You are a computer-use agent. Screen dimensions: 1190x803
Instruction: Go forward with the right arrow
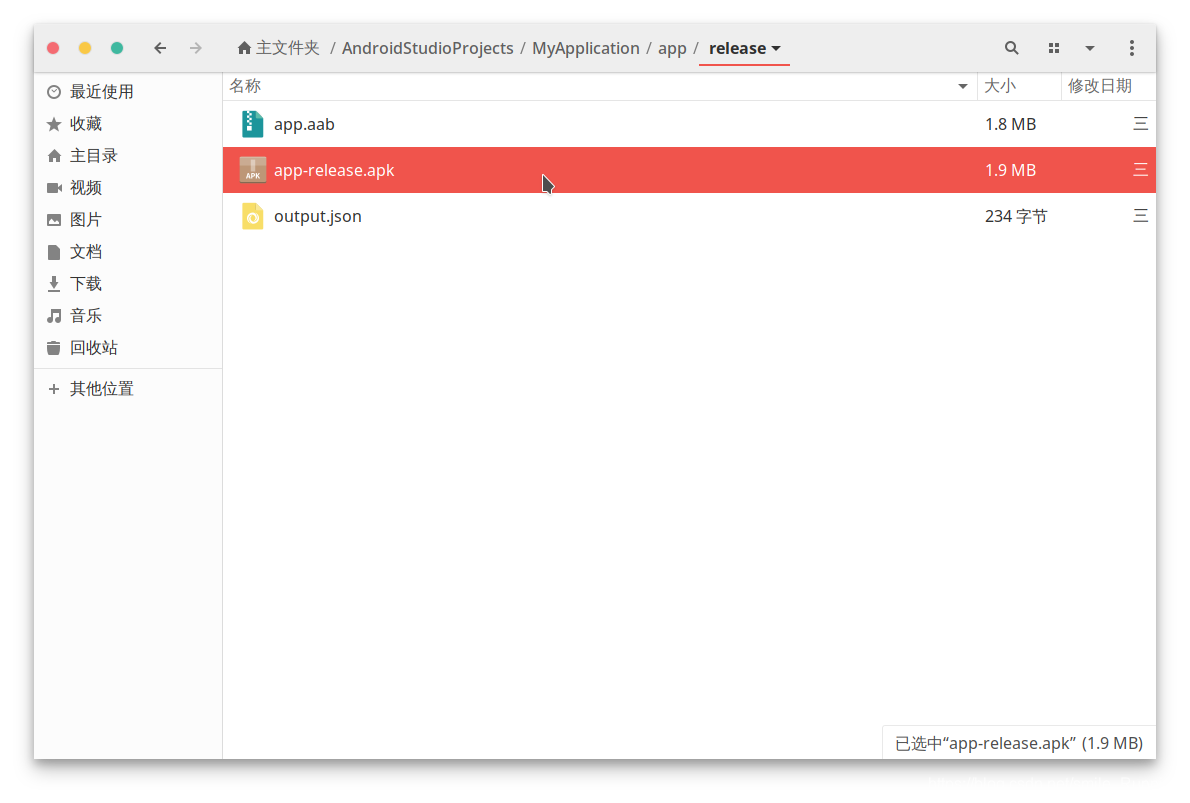(196, 48)
